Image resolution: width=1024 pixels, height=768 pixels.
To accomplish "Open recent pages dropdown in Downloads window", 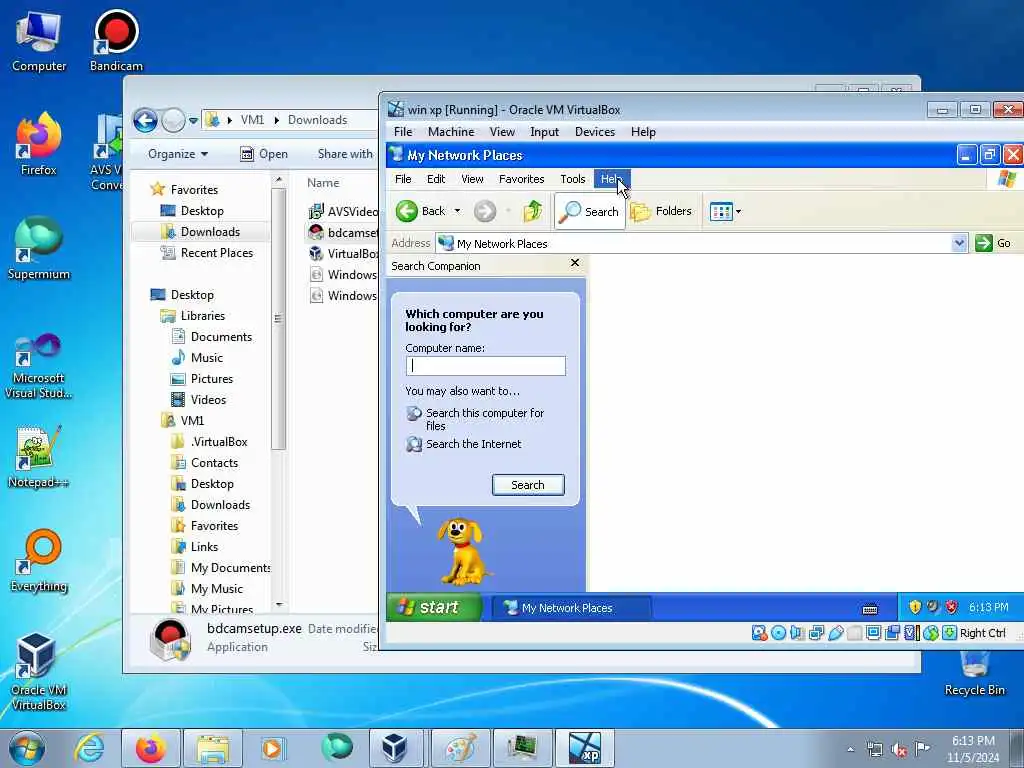I will [193, 121].
